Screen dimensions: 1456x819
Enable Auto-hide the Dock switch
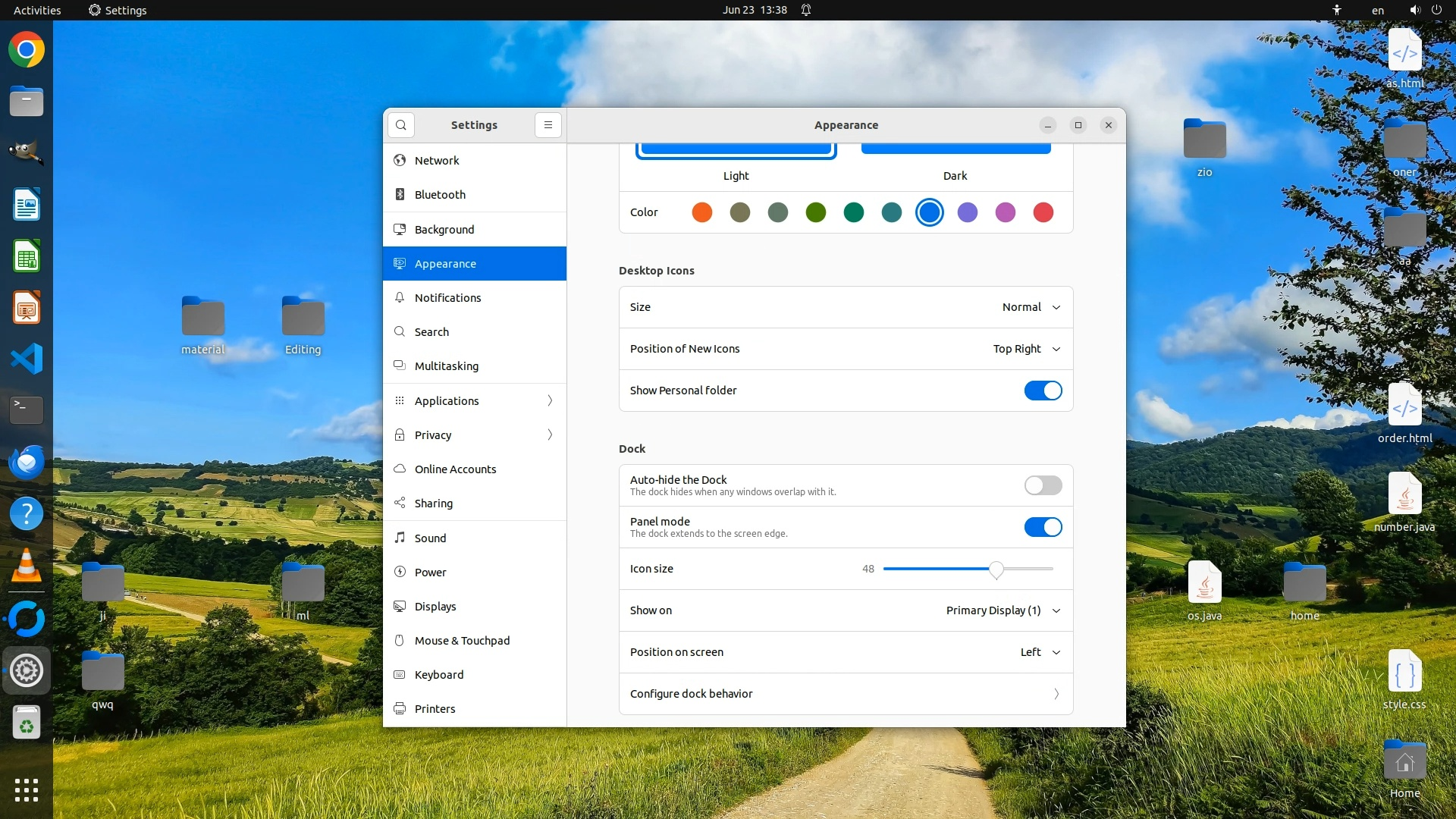click(1043, 485)
